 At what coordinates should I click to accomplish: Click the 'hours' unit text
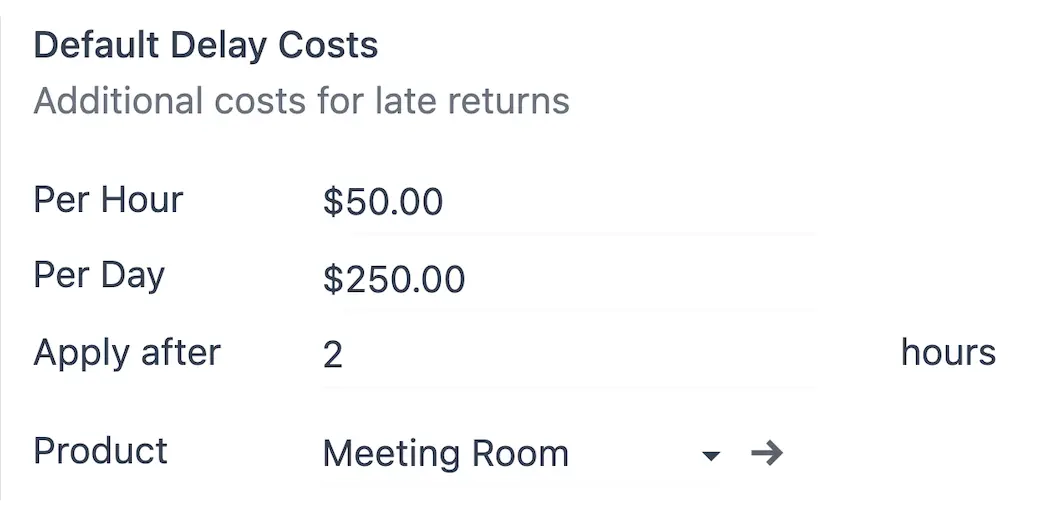[948, 353]
